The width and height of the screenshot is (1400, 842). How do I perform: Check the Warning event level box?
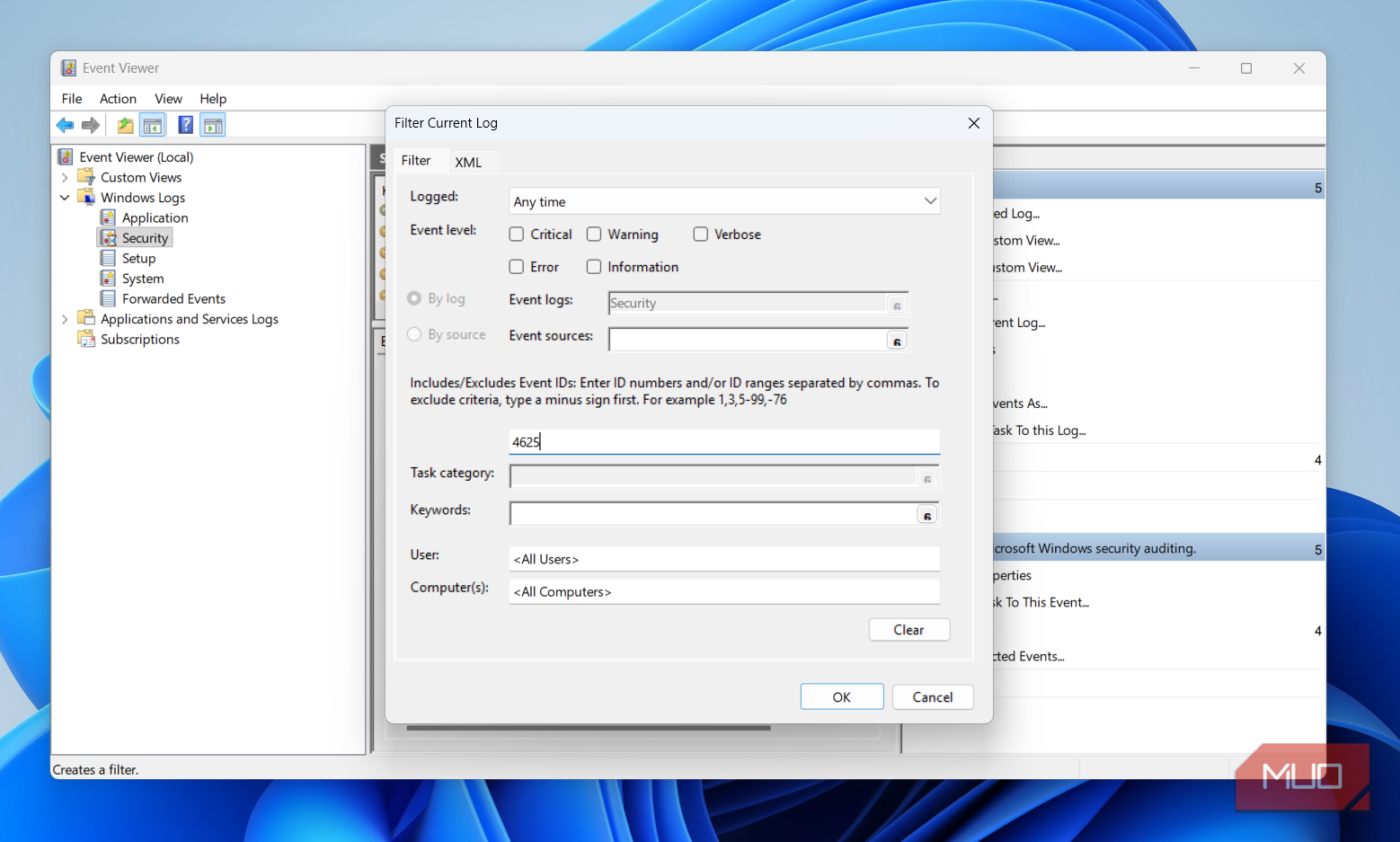click(x=594, y=235)
